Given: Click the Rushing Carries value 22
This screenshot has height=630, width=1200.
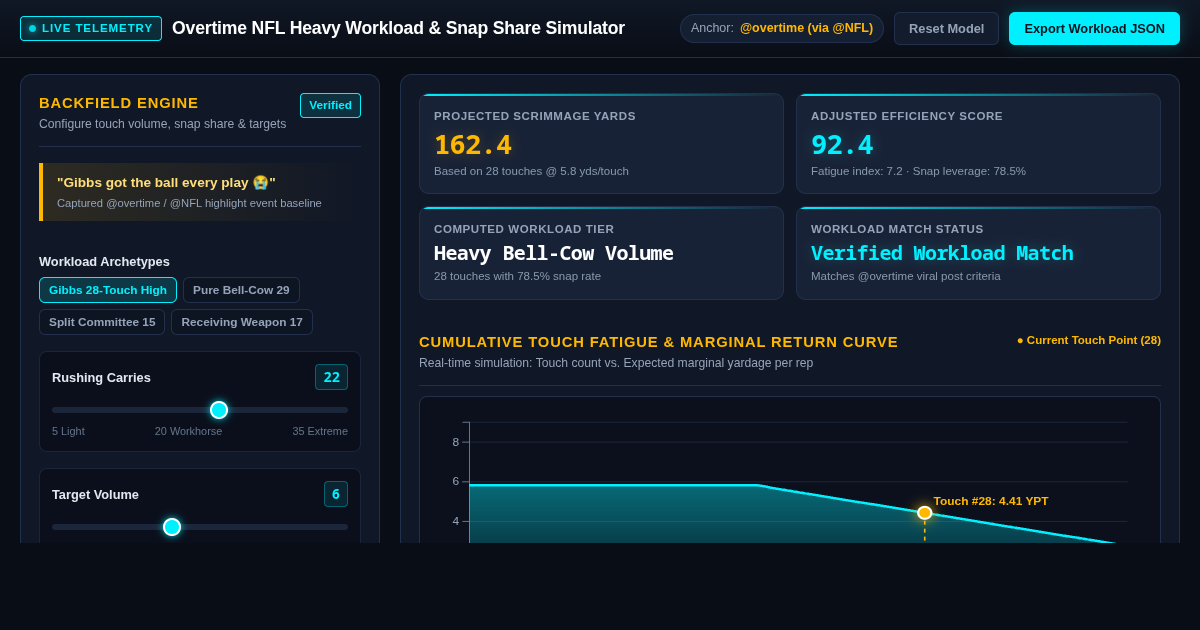Looking at the screenshot, I should tap(331, 377).
